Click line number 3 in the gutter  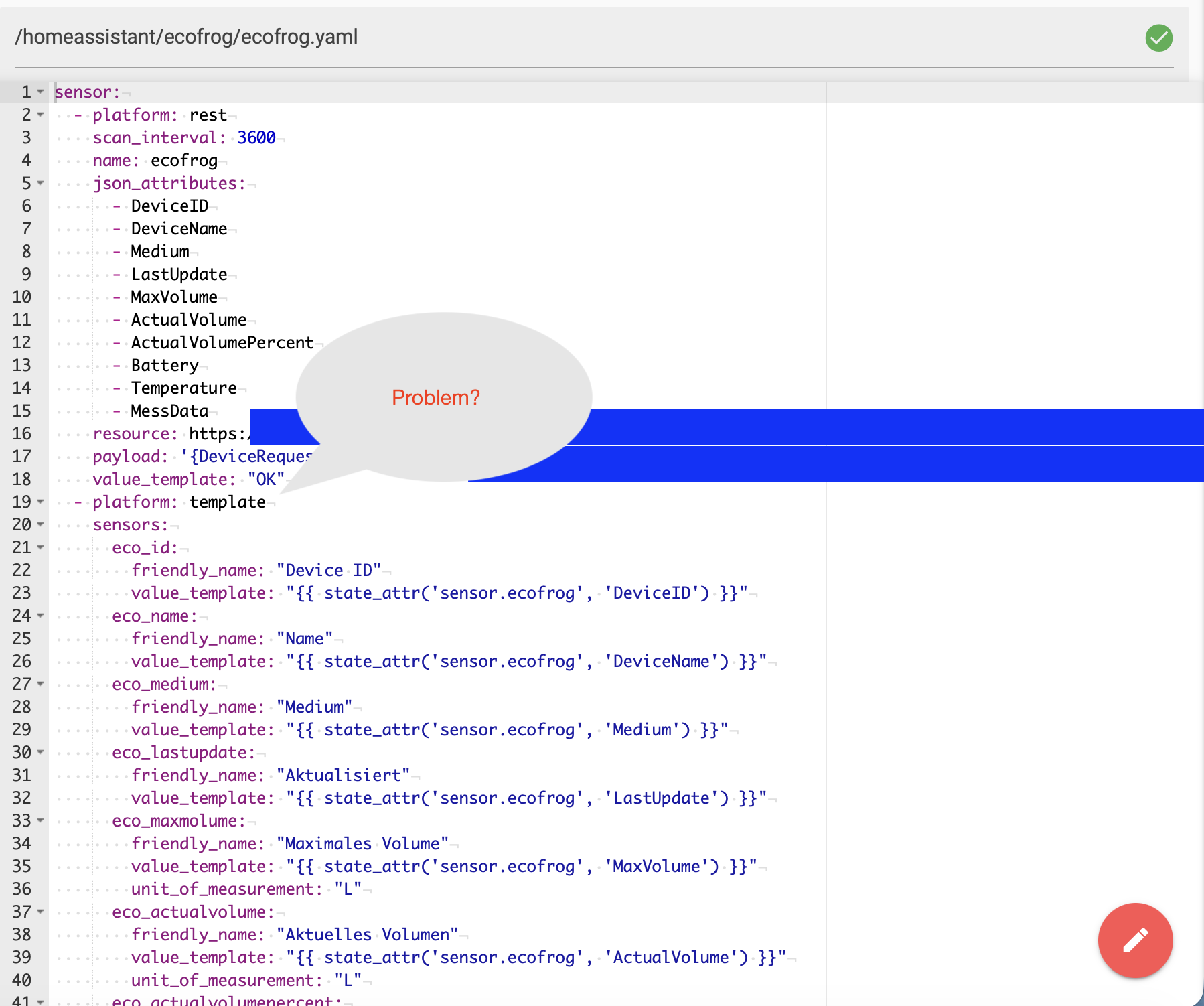click(26, 137)
